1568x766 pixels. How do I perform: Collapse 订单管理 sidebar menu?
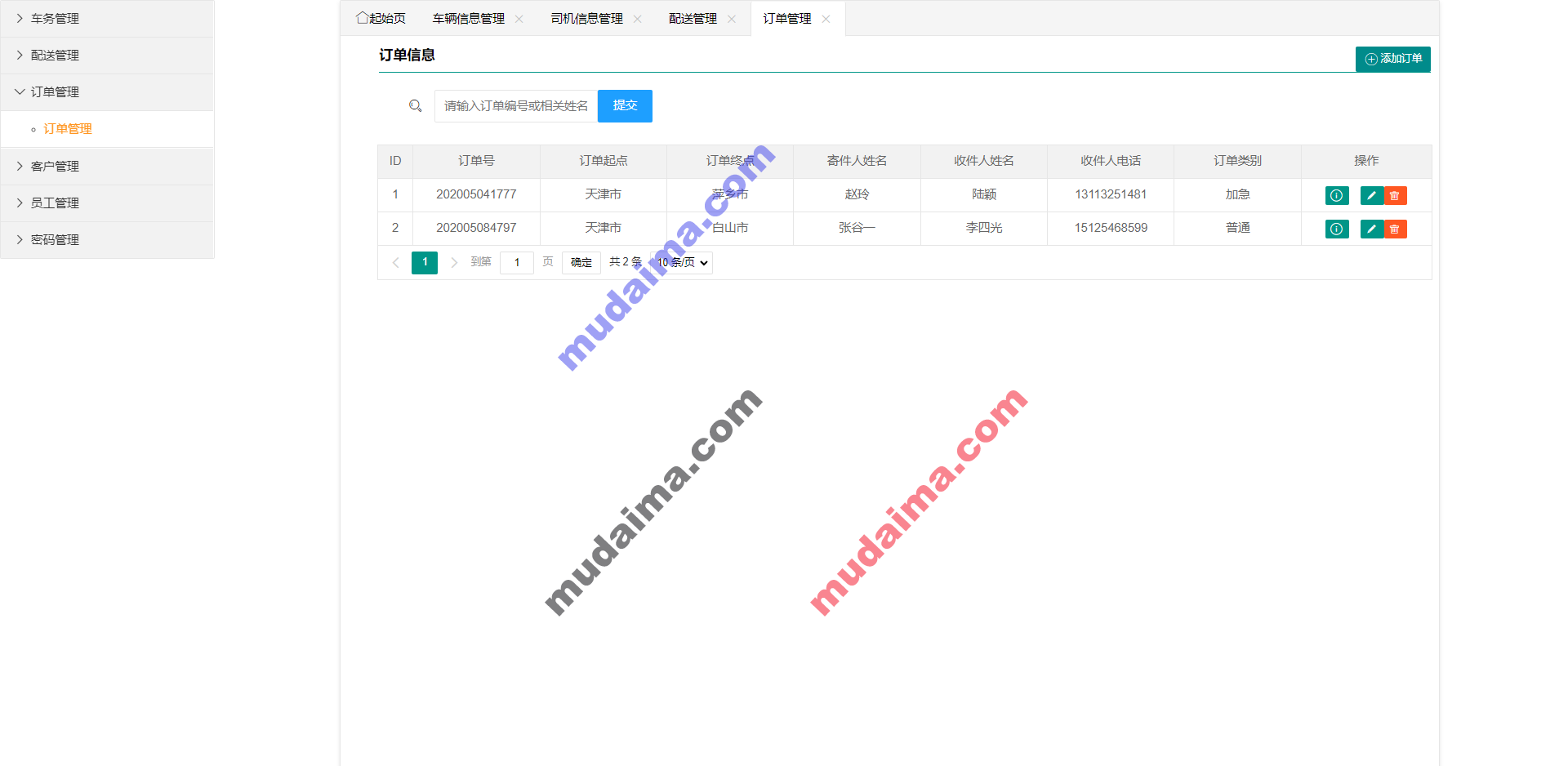107,91
